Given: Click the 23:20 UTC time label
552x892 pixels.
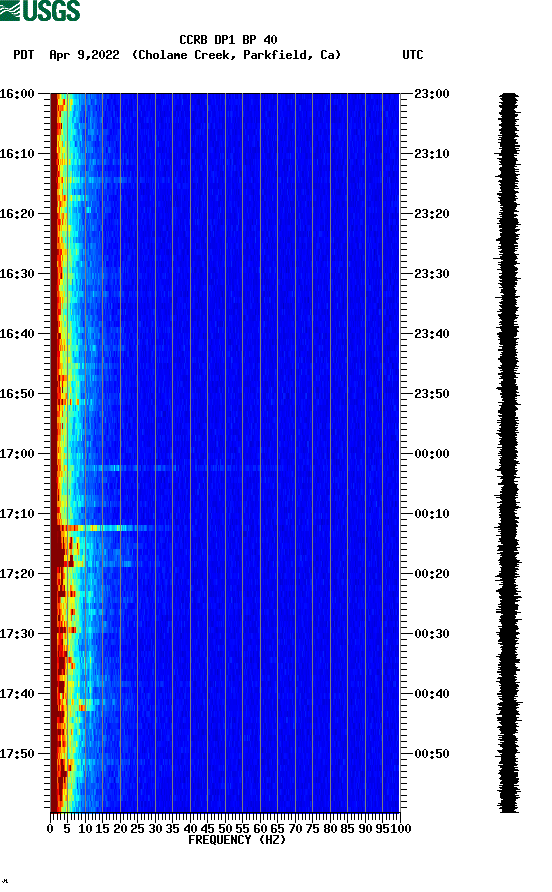Looking at the screenshot, I should point(432,213).
